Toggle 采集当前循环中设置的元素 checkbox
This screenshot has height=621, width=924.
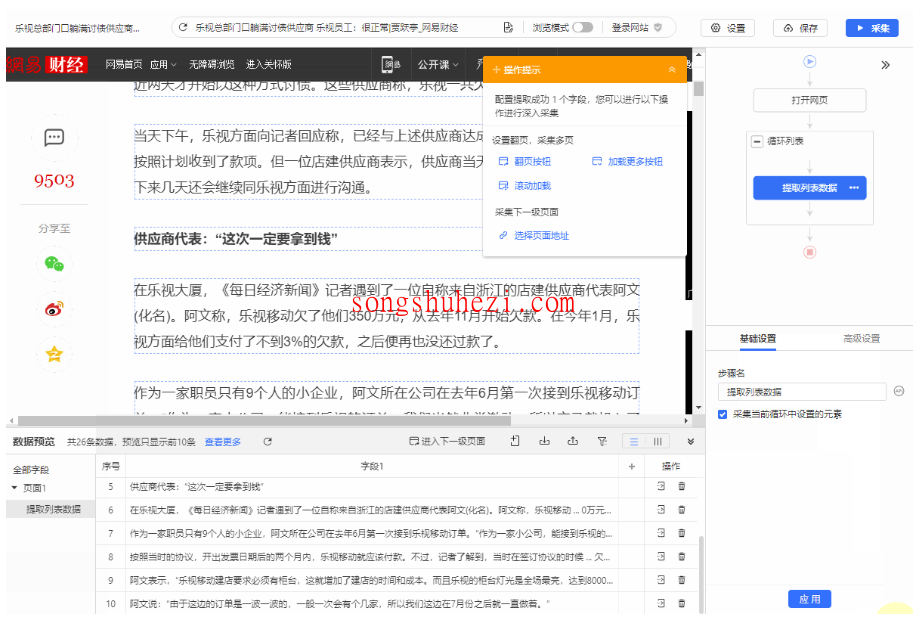pyautogui.click(x=722, y=415)
